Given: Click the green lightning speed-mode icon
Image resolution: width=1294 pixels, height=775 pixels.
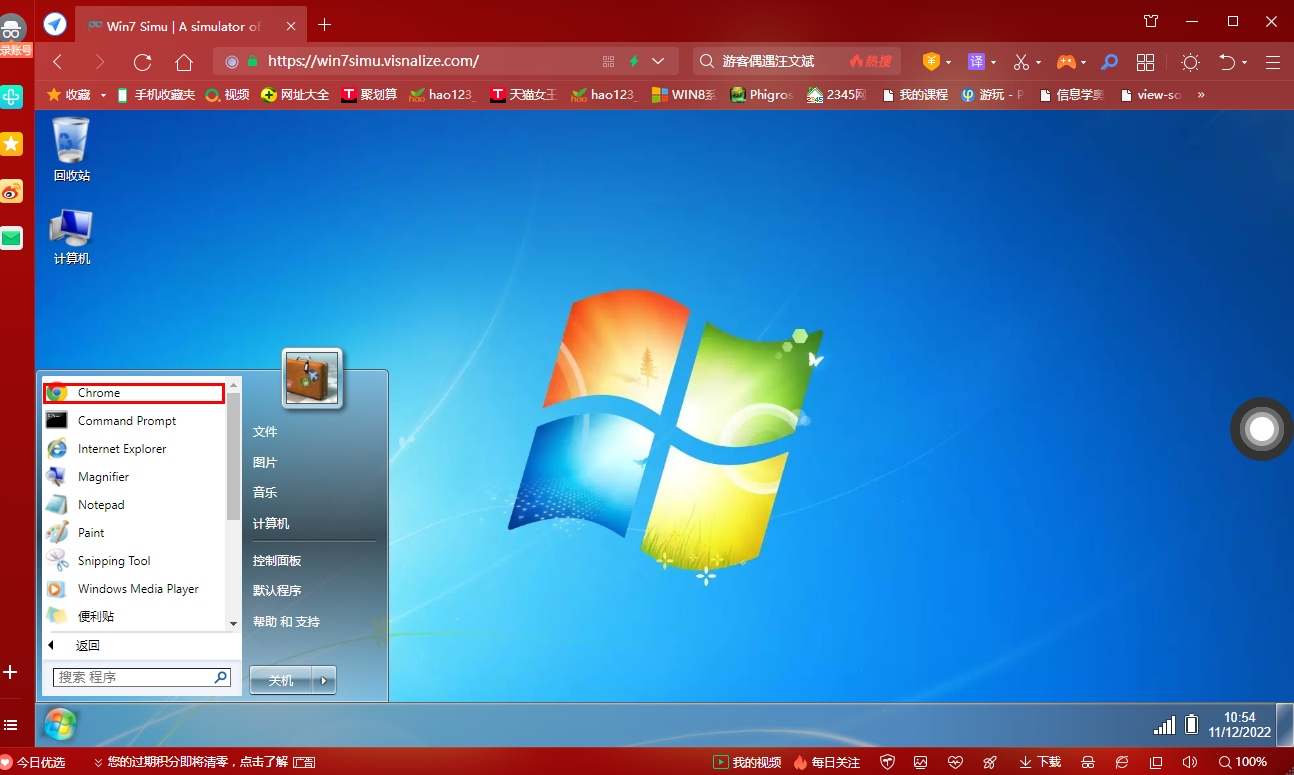Looking at the screenshot, I should (633, 62).
